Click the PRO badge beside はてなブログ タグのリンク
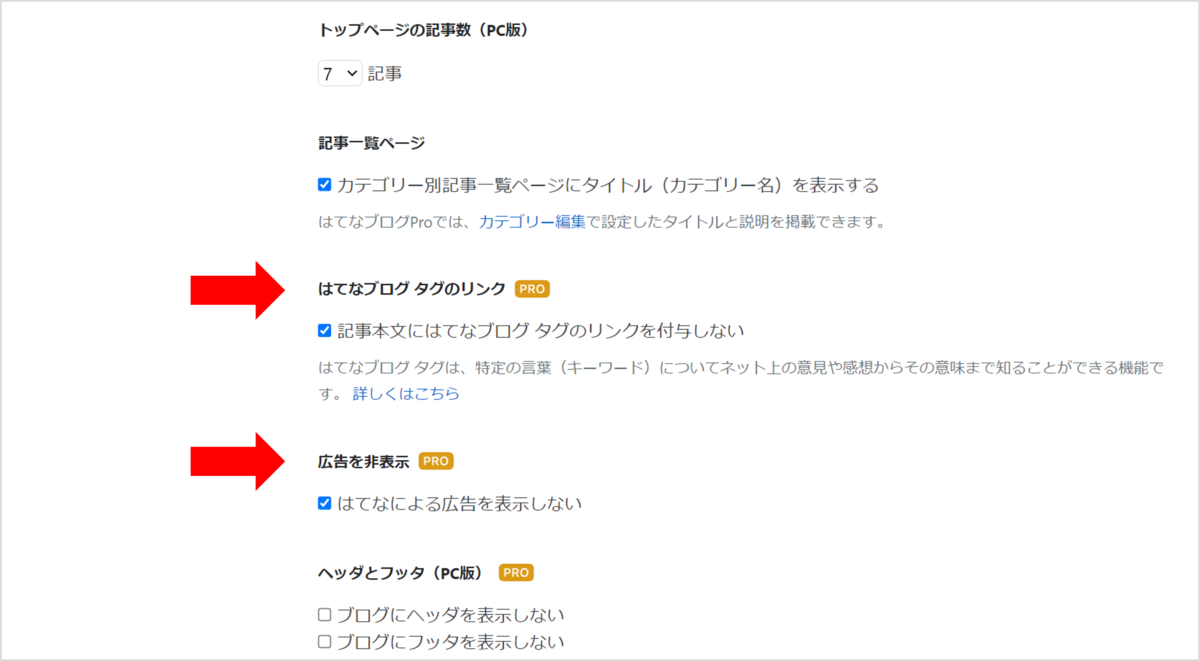Screen dimensions: 1200x661 pyautogui.click(x=532, y=289)
